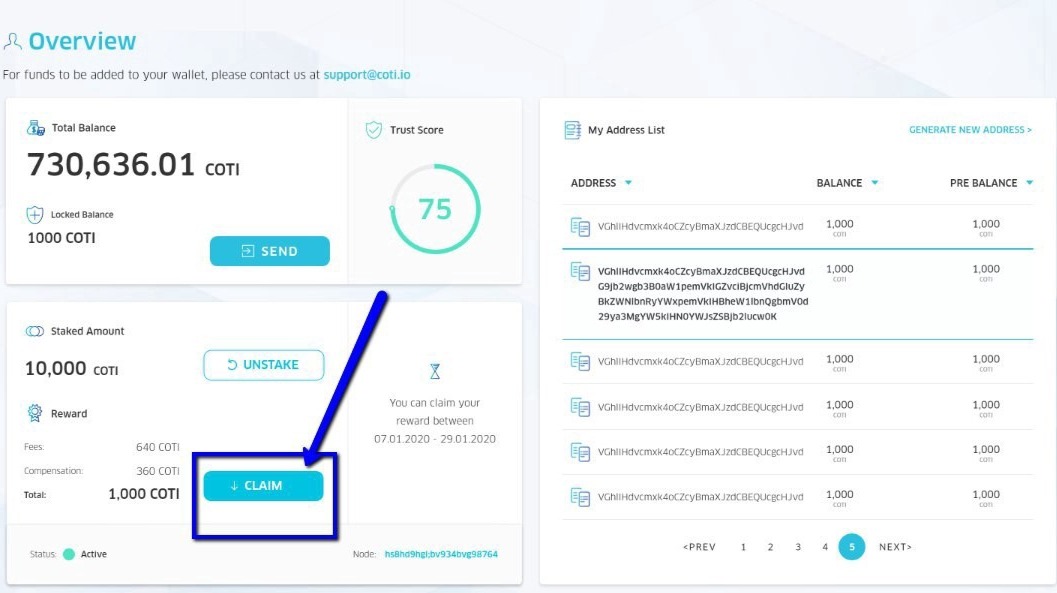Screen dimensions: 1057x593
Task: Click the Total Balance wallet icon
Action: [35, 128]
